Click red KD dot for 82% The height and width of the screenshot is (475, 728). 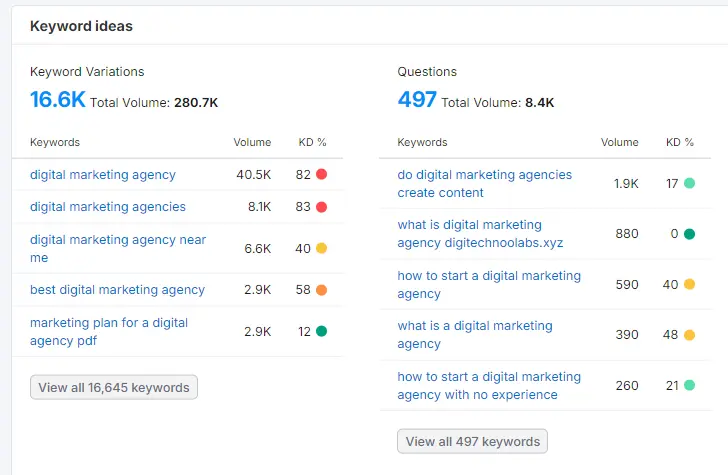tap(322, 174)
